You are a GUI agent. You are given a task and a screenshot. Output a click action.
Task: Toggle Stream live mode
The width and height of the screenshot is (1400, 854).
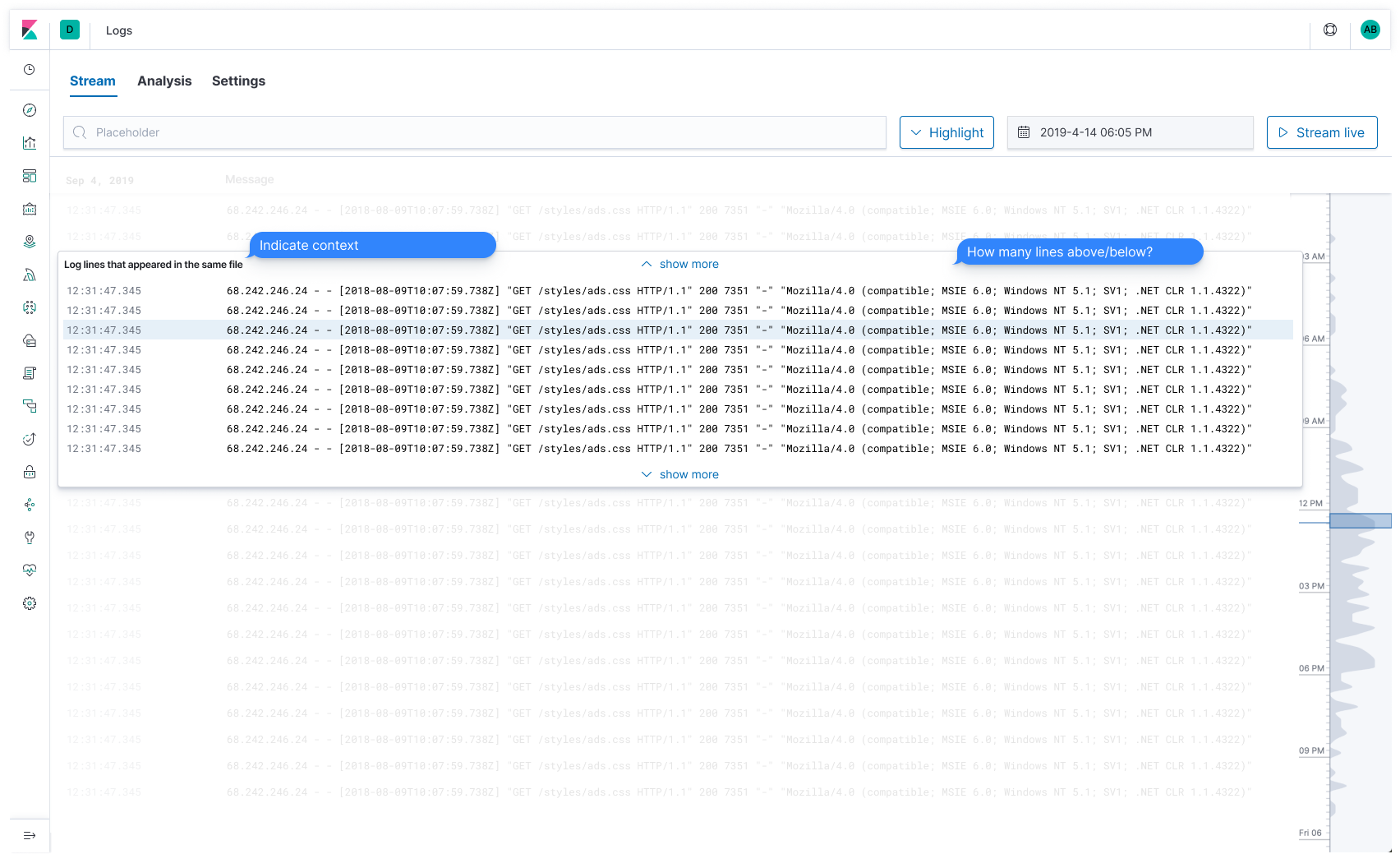click(x=1321, y=132)
